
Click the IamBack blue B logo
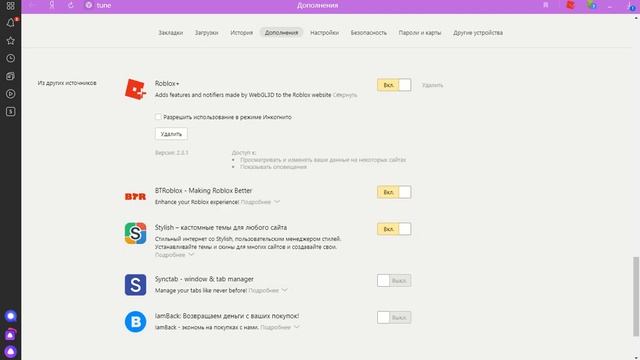[136, 322]
